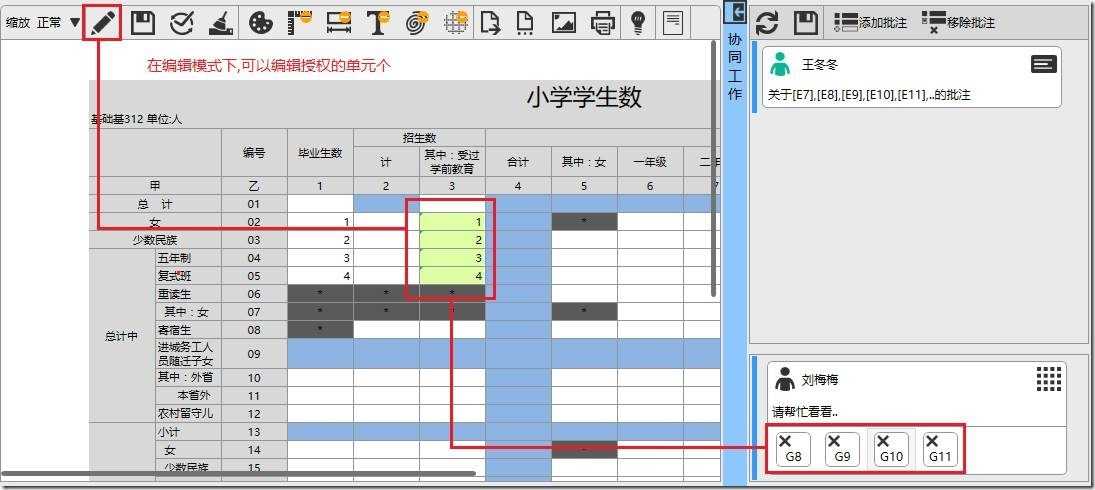Click the green avatar of 王冬冬
Viewport: 1095px width, 490px height.
pos(780,64)
